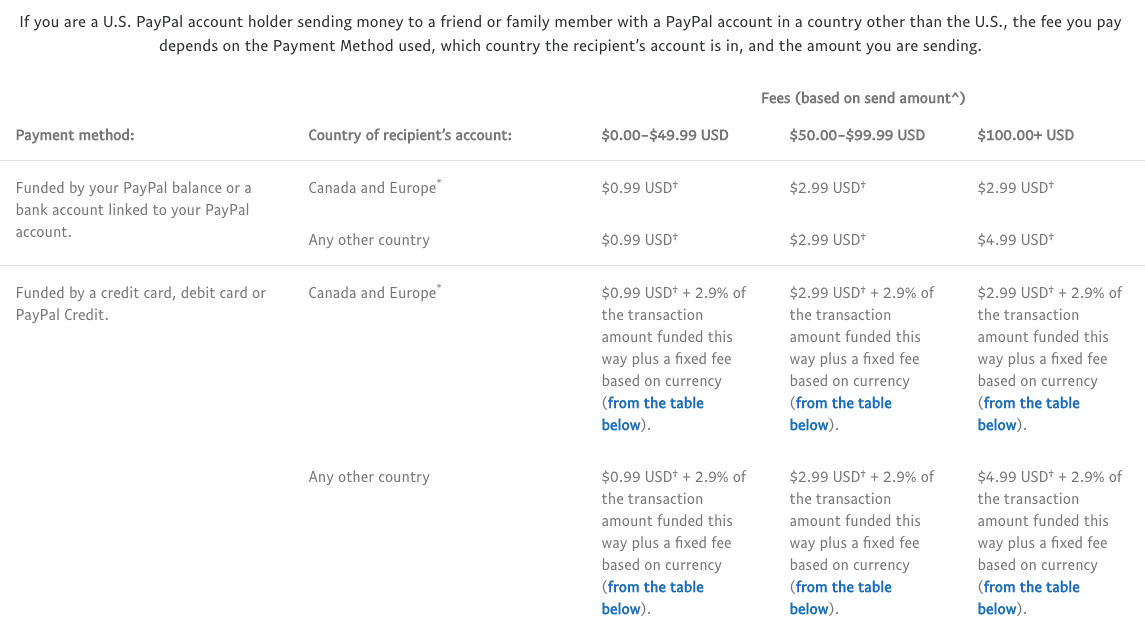The height and width of the screenshot is (639, 1145).
Task: Open 'from the table below' link, Canada/Europe $0.00–$49.99
Action: click(653, 414)
